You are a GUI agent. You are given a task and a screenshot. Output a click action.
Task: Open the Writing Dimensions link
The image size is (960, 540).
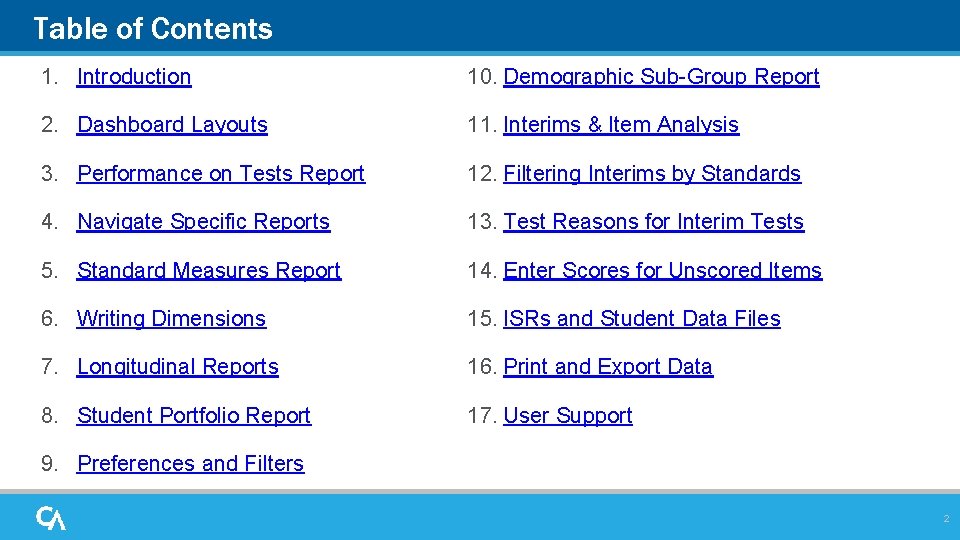tap(171, 318)
